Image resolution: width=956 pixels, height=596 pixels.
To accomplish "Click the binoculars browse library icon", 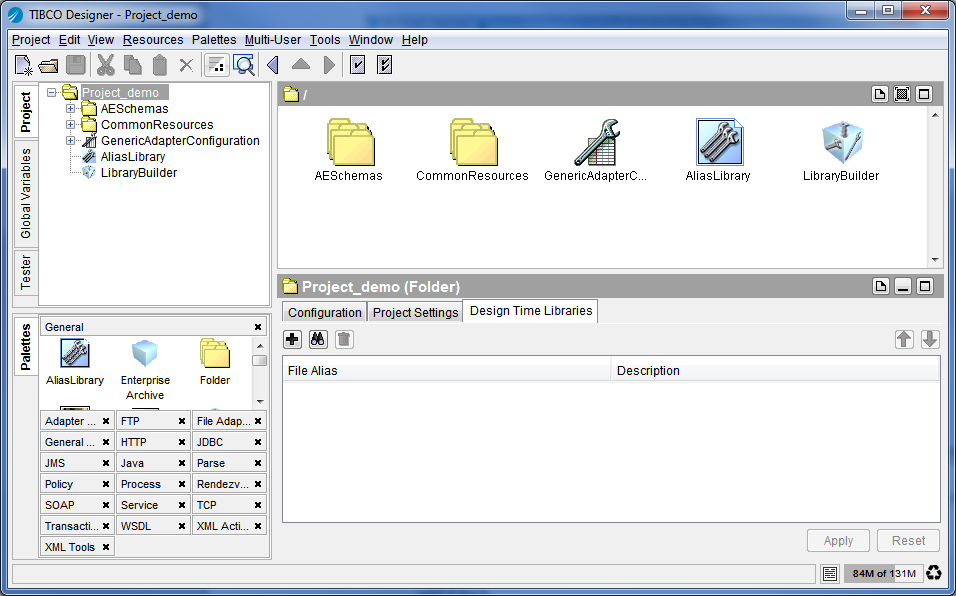I will coord(318,339).
